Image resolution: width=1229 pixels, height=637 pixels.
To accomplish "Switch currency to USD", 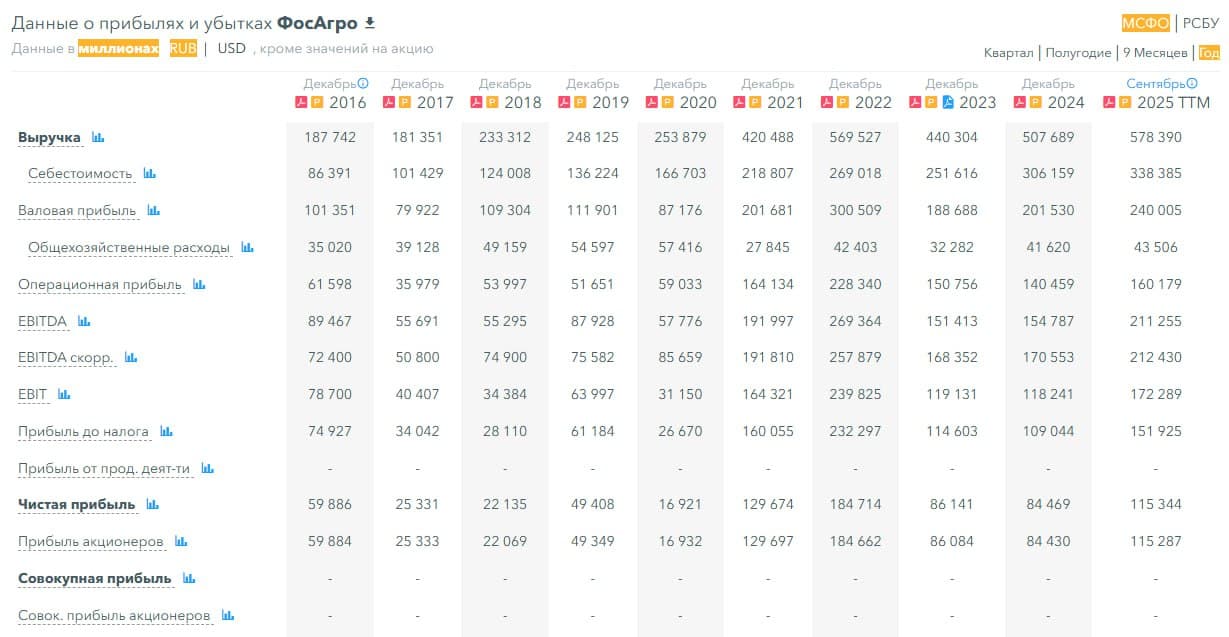I will (231, 48).
